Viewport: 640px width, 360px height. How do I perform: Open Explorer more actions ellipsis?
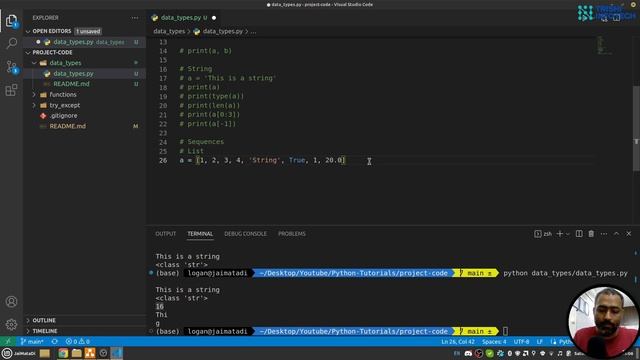click(x=135, y=18)
